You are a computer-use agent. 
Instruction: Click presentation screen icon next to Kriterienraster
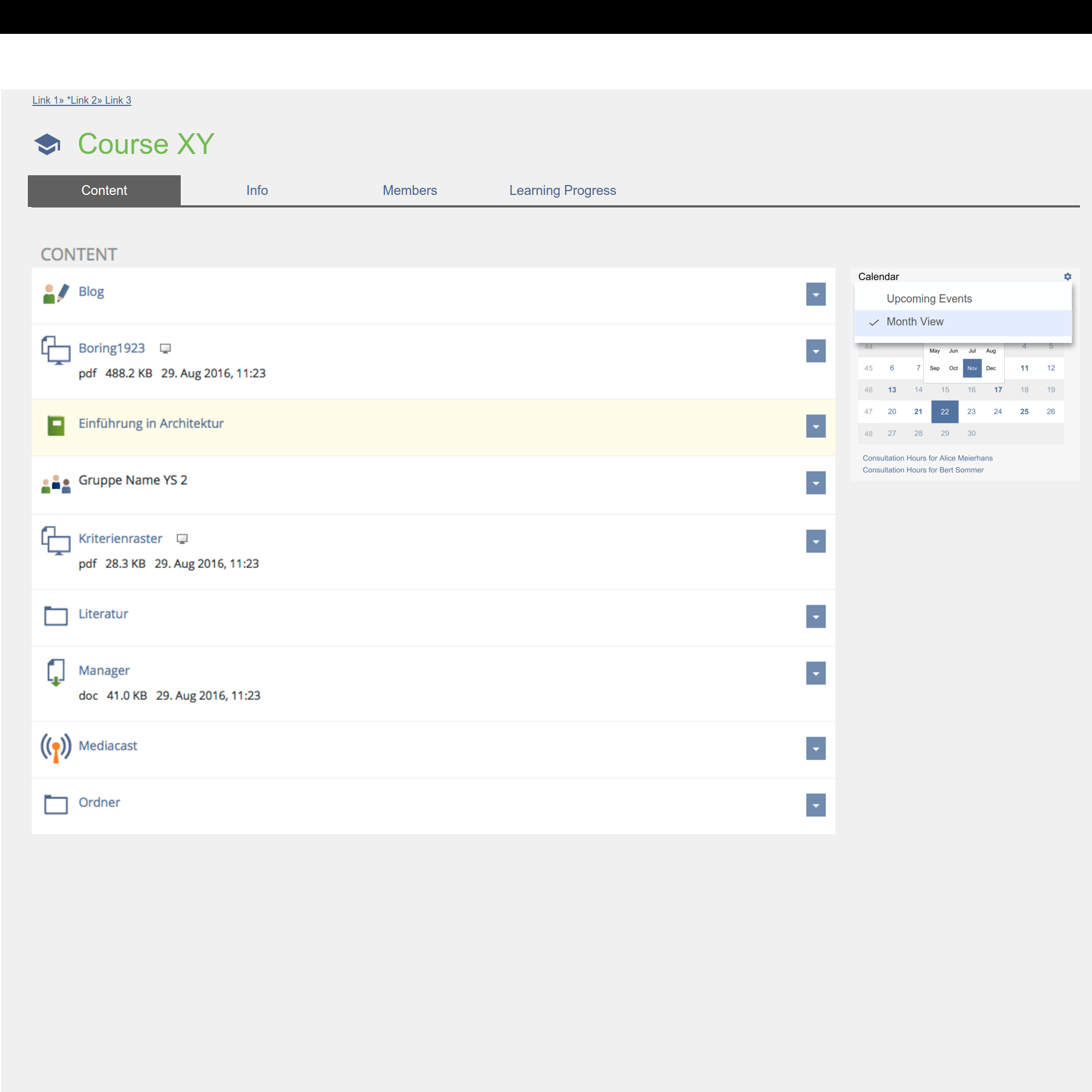182,539
